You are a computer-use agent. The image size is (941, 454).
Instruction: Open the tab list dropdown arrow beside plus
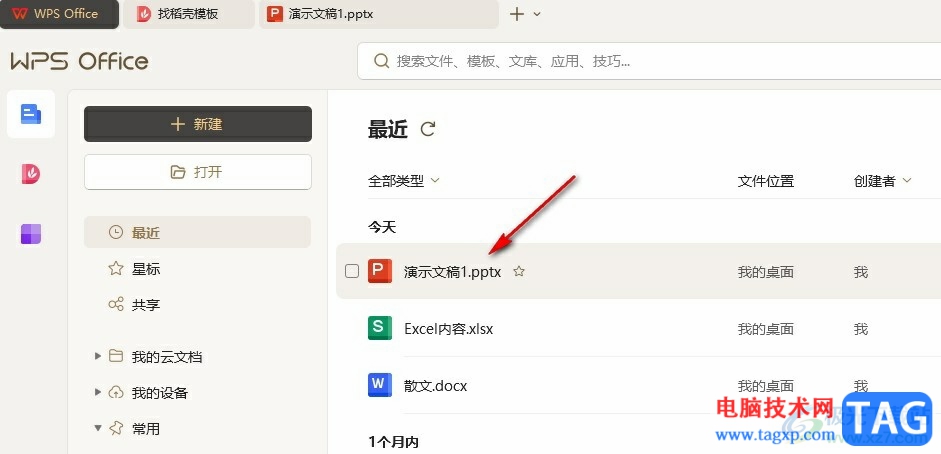pos(537,14)
